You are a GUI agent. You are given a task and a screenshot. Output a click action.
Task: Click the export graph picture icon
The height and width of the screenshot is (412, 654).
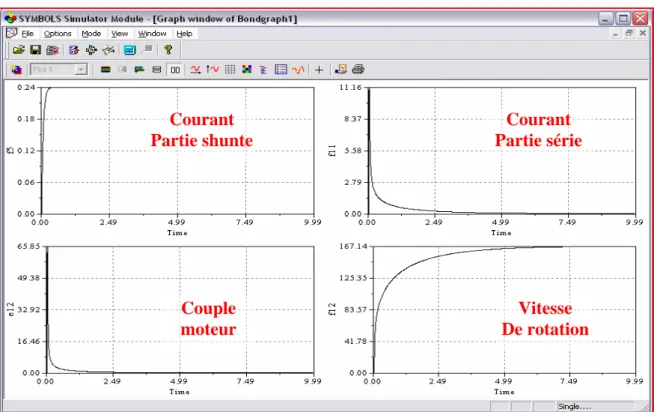(x=340, y=69)
